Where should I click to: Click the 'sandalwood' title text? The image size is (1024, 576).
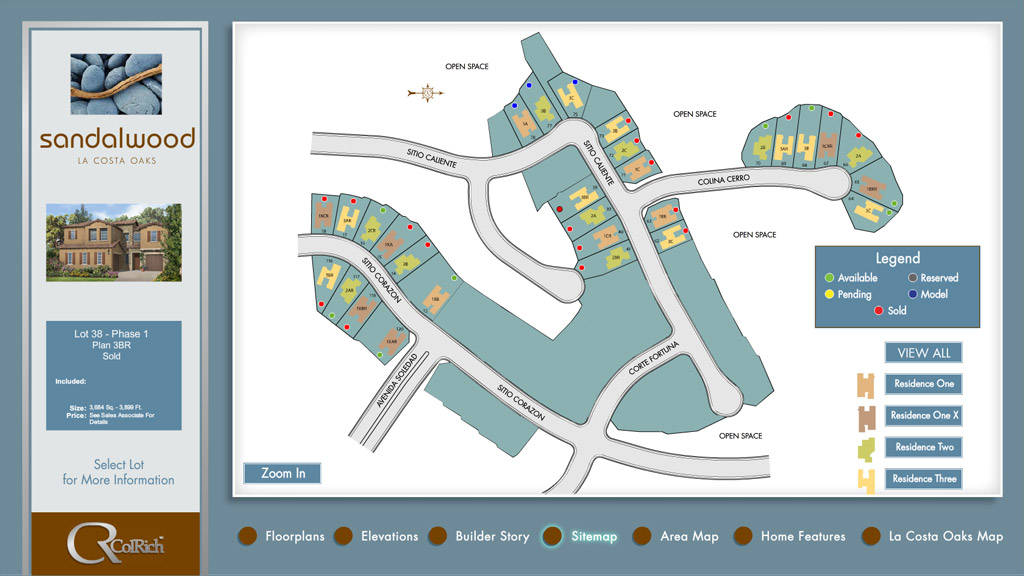(117, 138)
